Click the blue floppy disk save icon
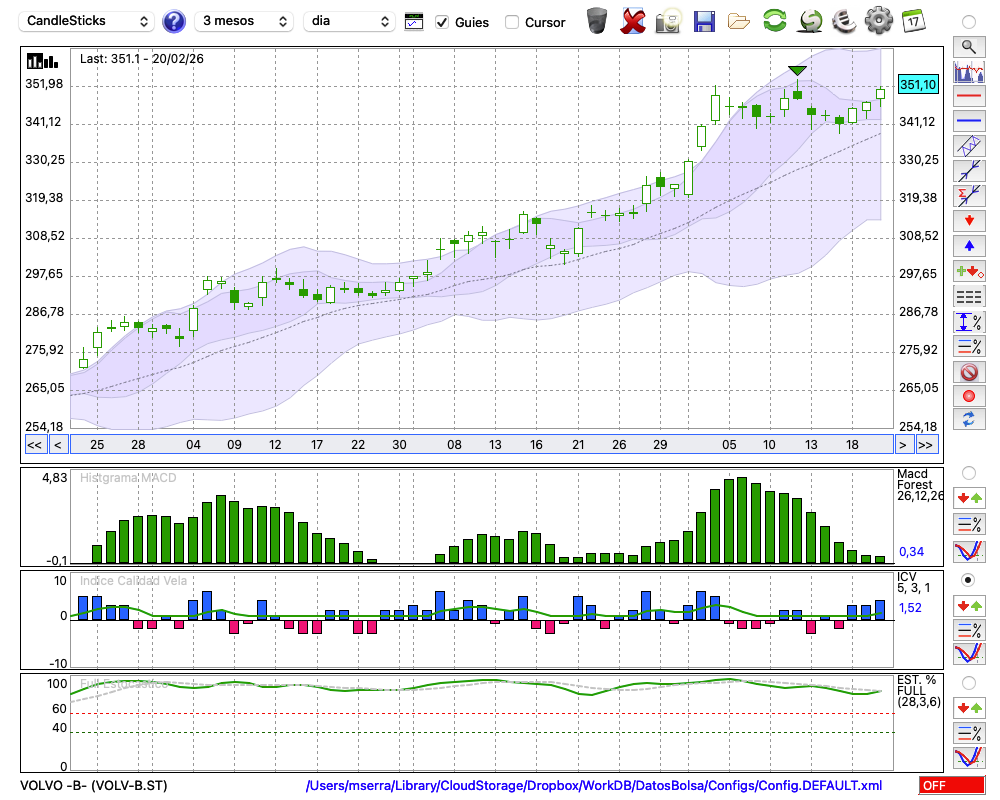Viewport: 1000px width, 800px height. [x=704, y=21]
